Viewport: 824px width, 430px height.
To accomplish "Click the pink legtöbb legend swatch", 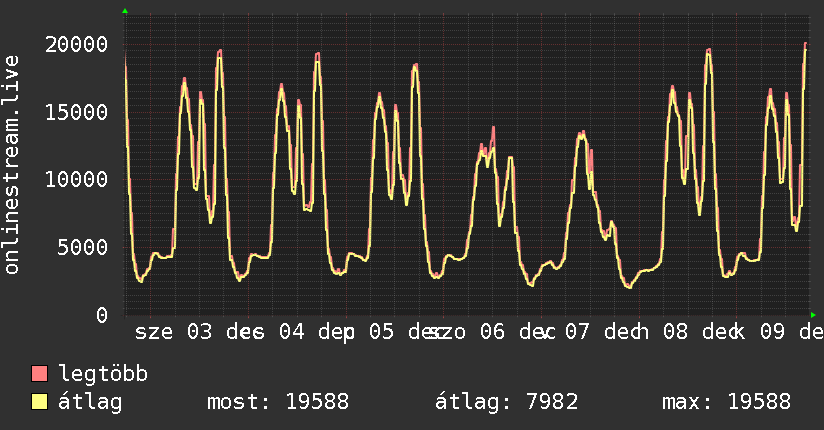I will coord(39,373).
